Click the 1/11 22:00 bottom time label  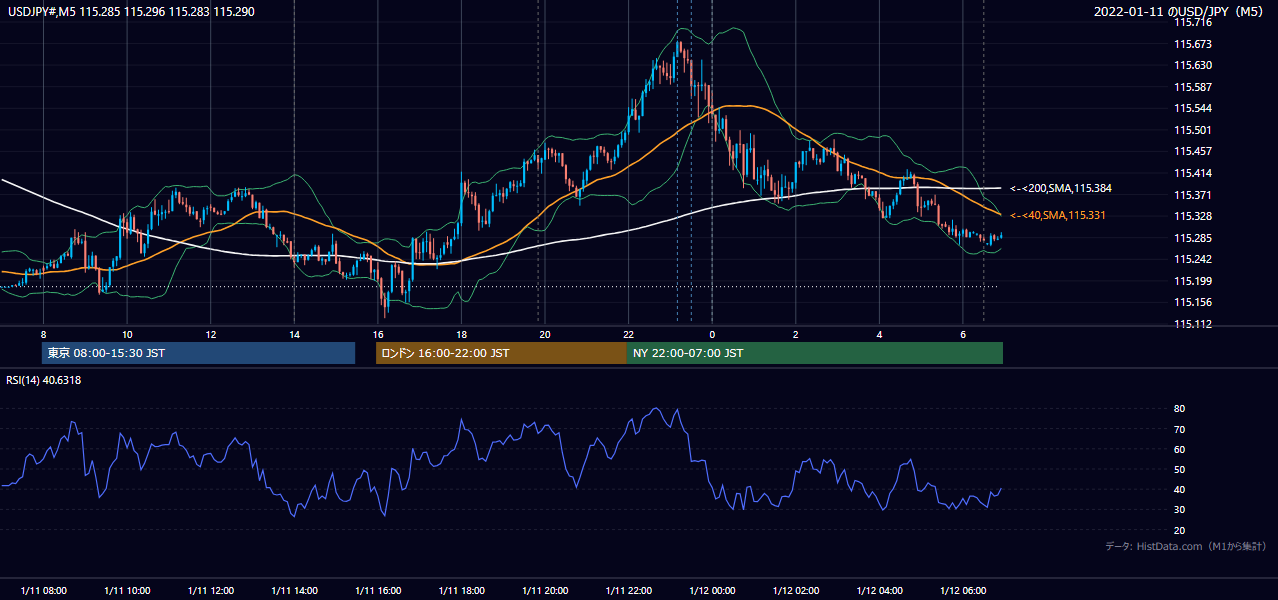628,590
